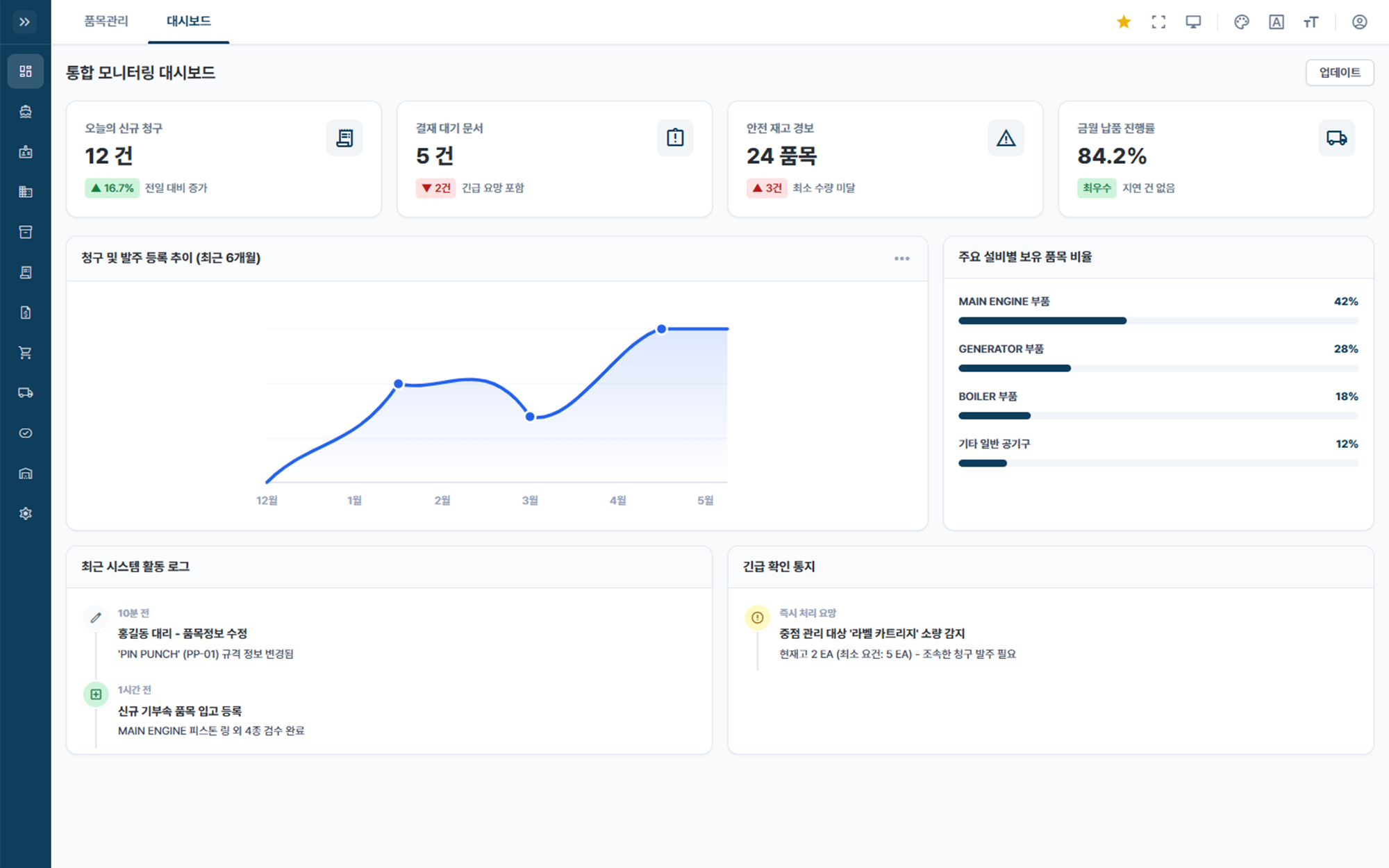Image resolution: width=1389 pixels, height=868 pixels.
Task: Click the 업데이트 button
Action: tap(1340, 72)
